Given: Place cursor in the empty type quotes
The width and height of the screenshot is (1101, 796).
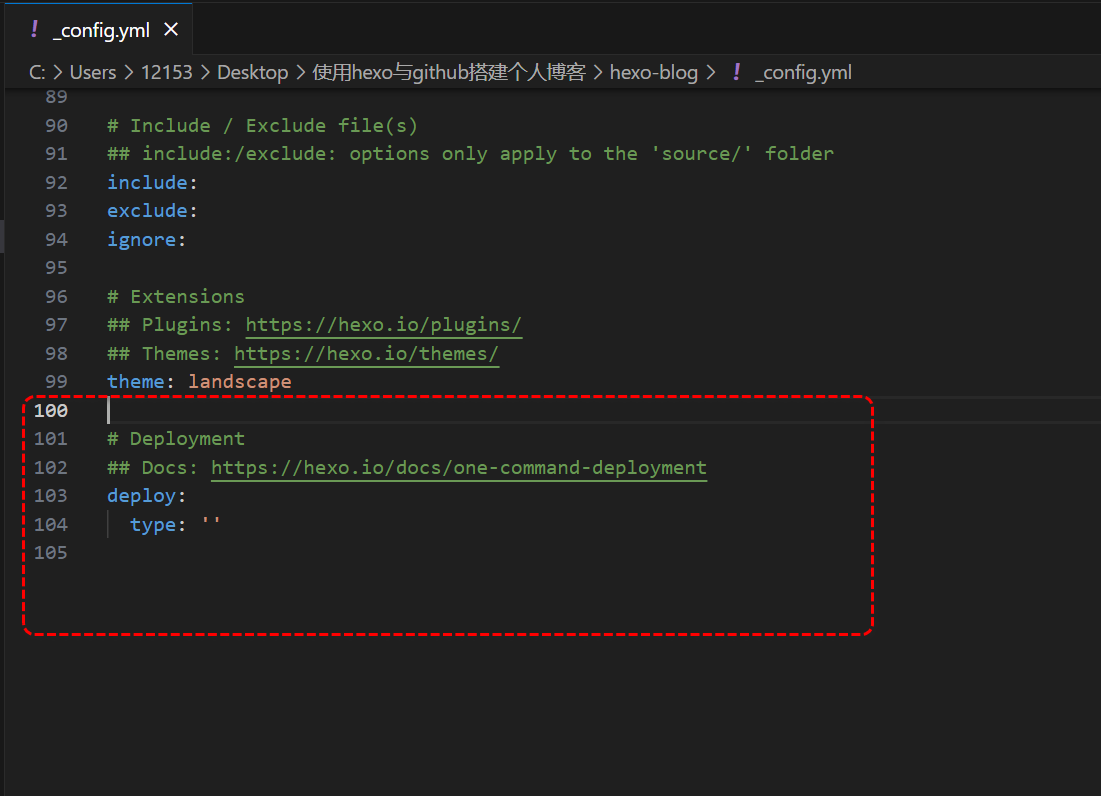Looking at the screenshot, I should click(211, 524).
